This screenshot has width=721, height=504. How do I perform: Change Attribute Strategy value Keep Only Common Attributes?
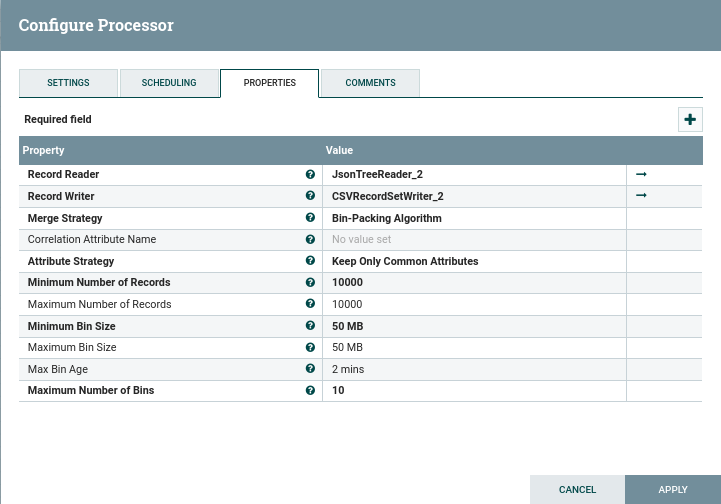click(405, 261)
